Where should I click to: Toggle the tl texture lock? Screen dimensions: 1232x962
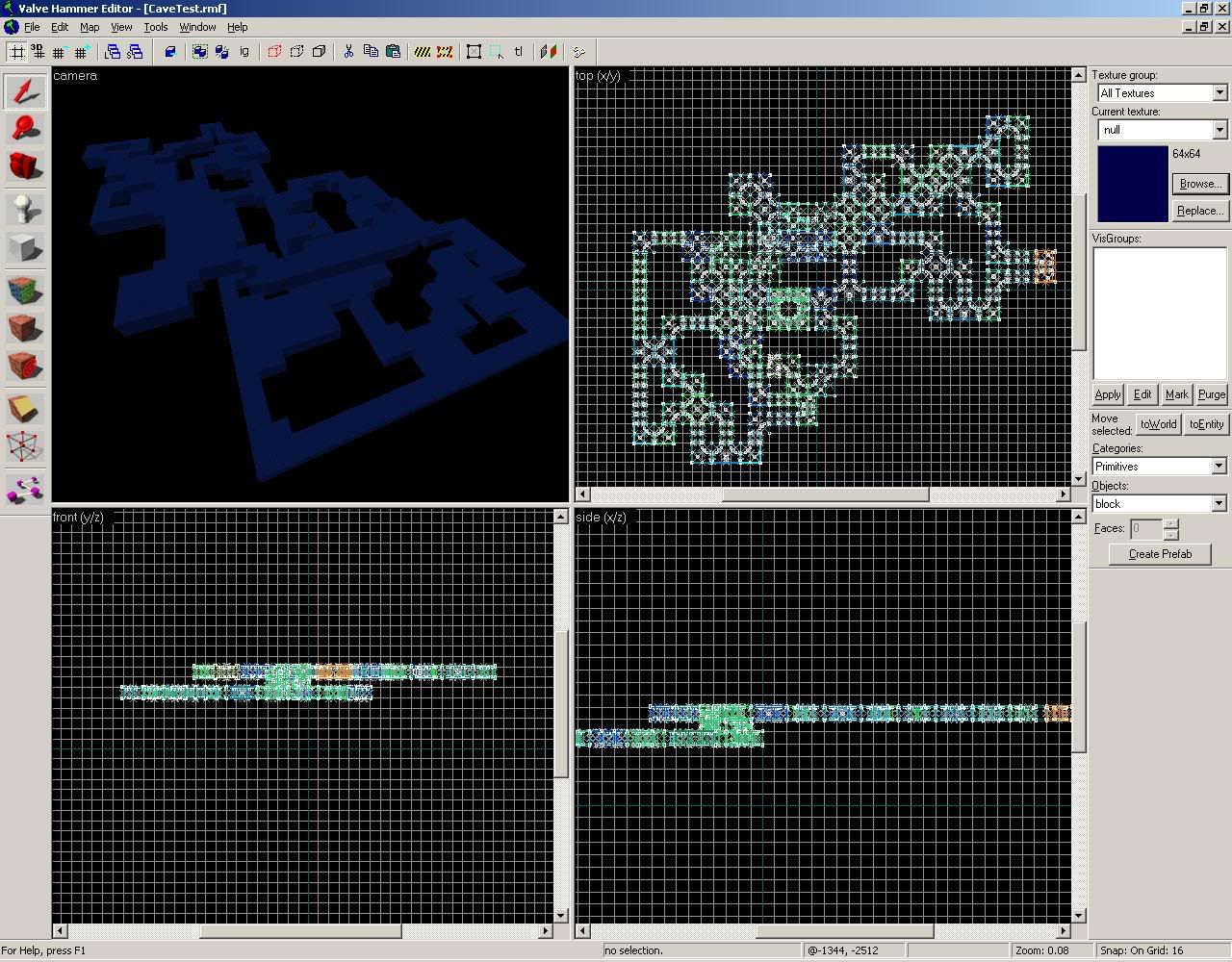[x=518, y=52]
